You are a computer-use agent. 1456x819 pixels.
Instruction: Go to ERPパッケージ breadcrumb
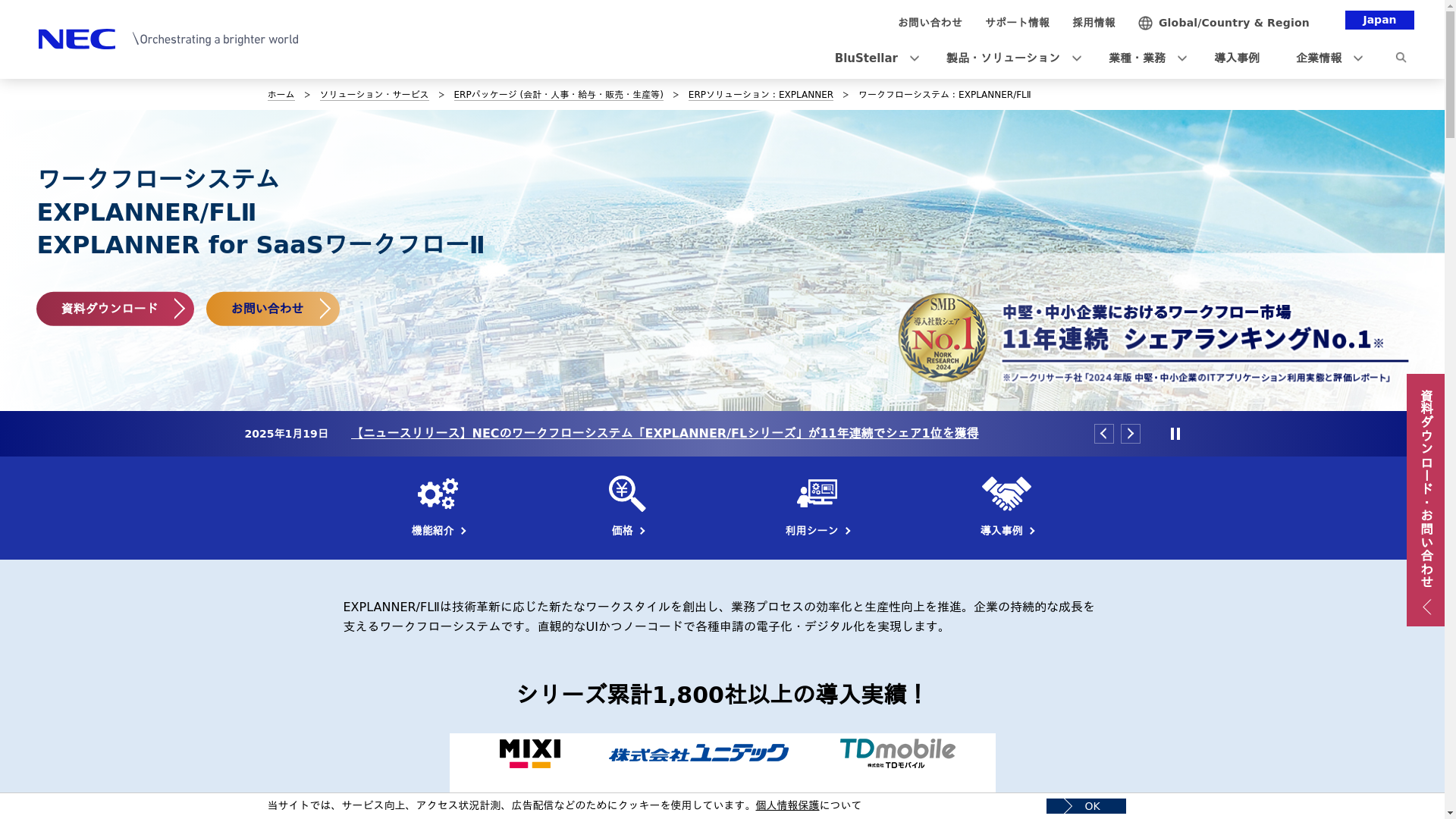(558, 95)
